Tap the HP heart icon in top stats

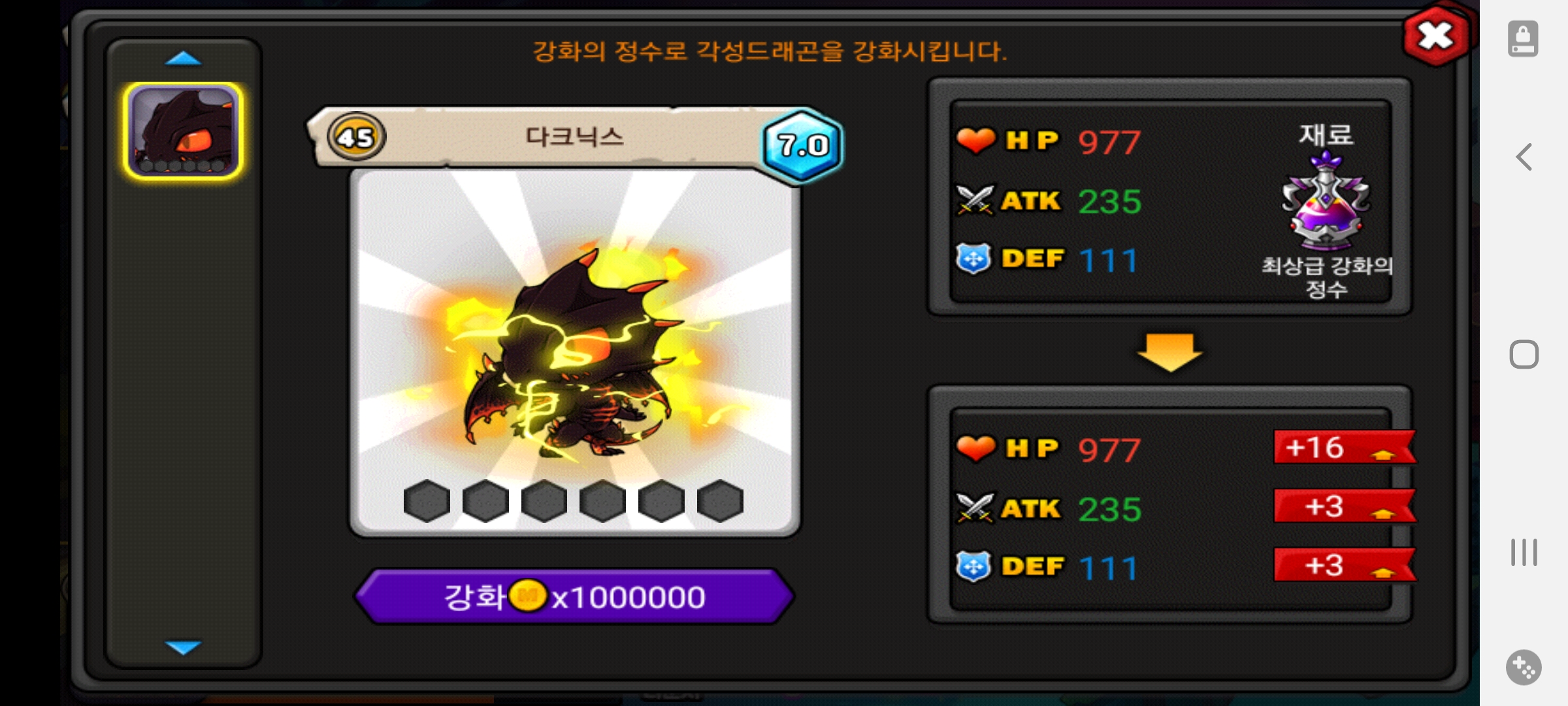[975, 141]
